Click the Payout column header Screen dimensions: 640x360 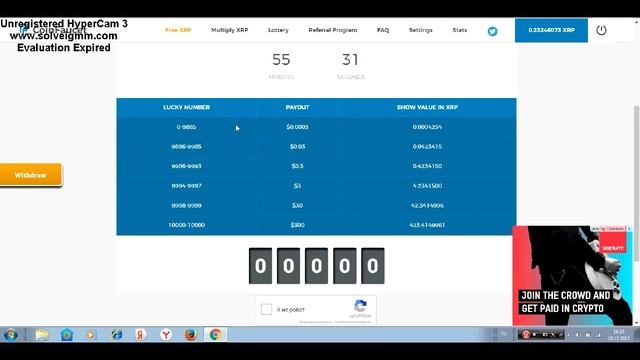point(297,107)
